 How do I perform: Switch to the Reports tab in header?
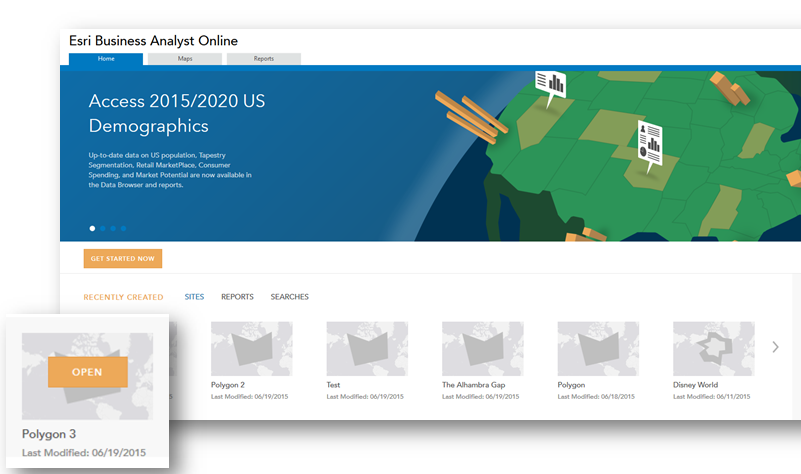click(x=264, y=59)
